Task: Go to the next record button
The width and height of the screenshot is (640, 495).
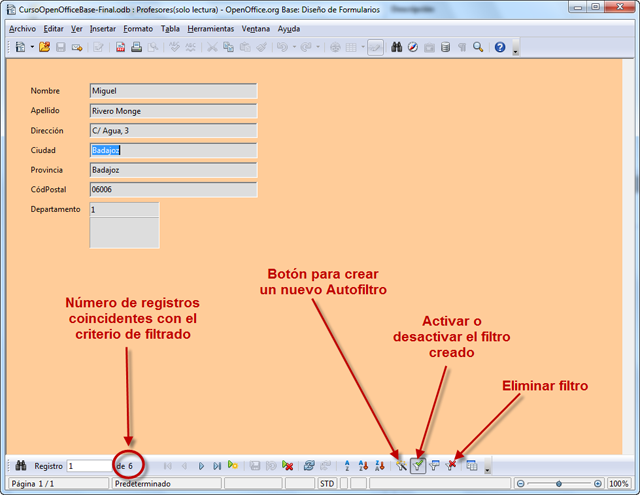Action: click(x=201, y=466)
